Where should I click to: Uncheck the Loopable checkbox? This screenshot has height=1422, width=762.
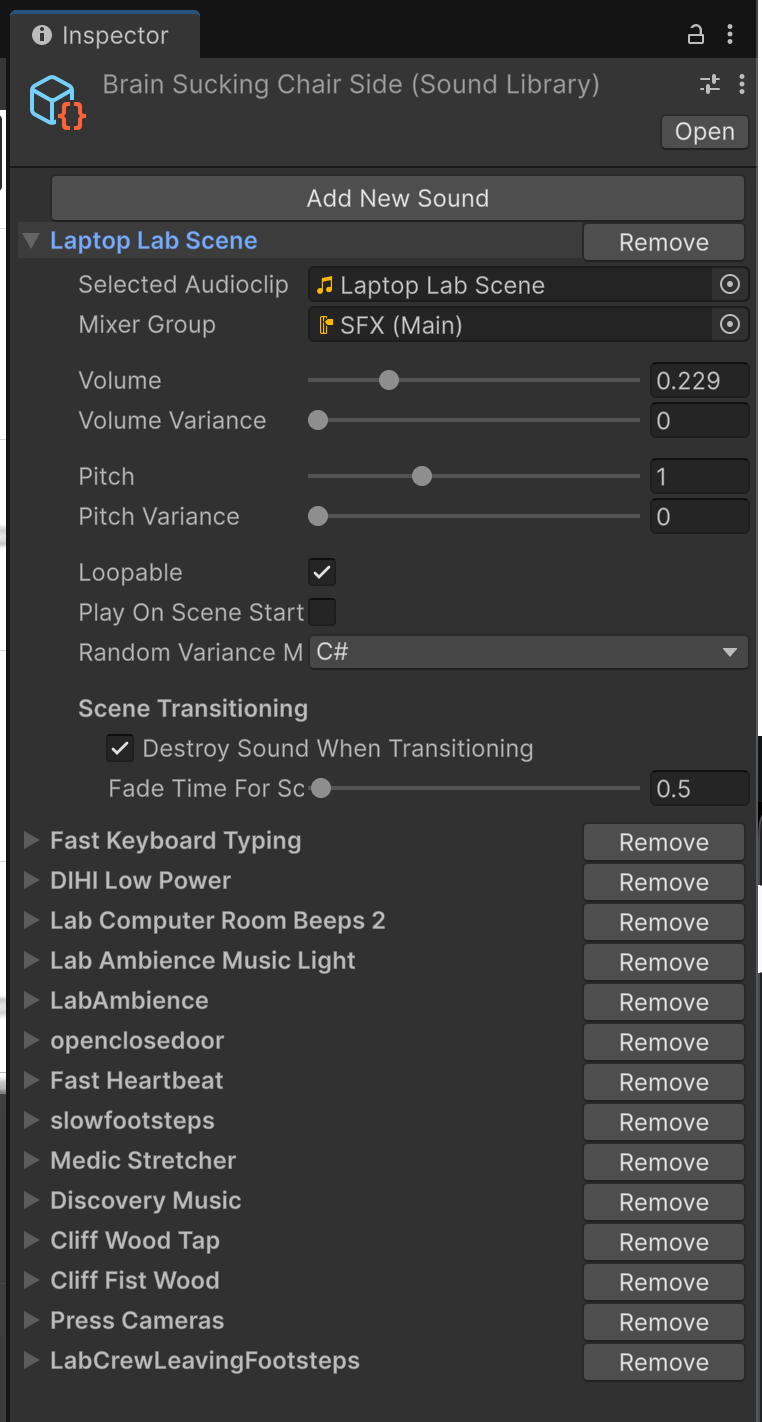[x=322, y=573]
